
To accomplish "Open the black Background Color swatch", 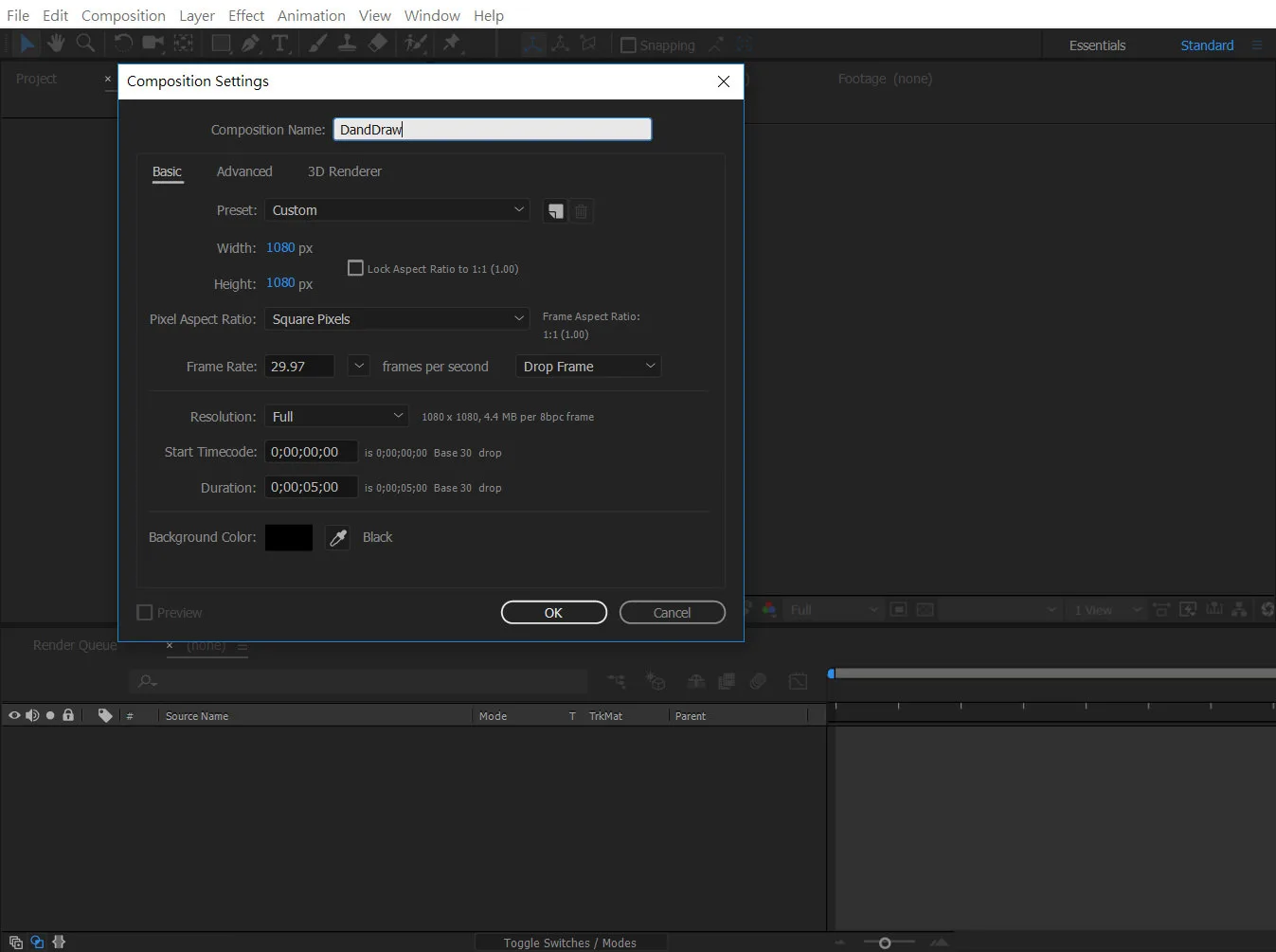I will click(x=289, y=538).
